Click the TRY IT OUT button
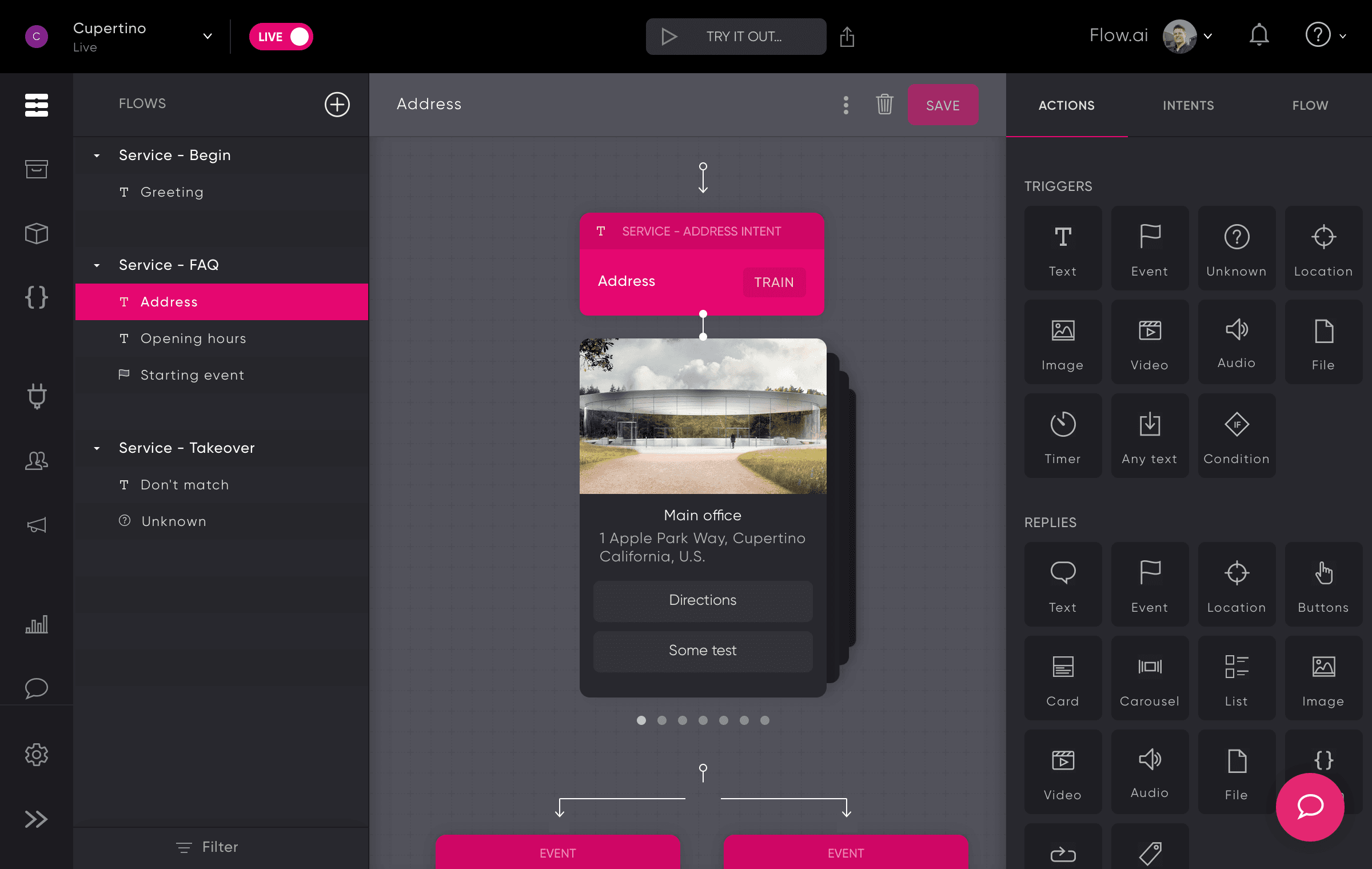The width and height of the screenshot is (1372, 869). coord(736,37)
